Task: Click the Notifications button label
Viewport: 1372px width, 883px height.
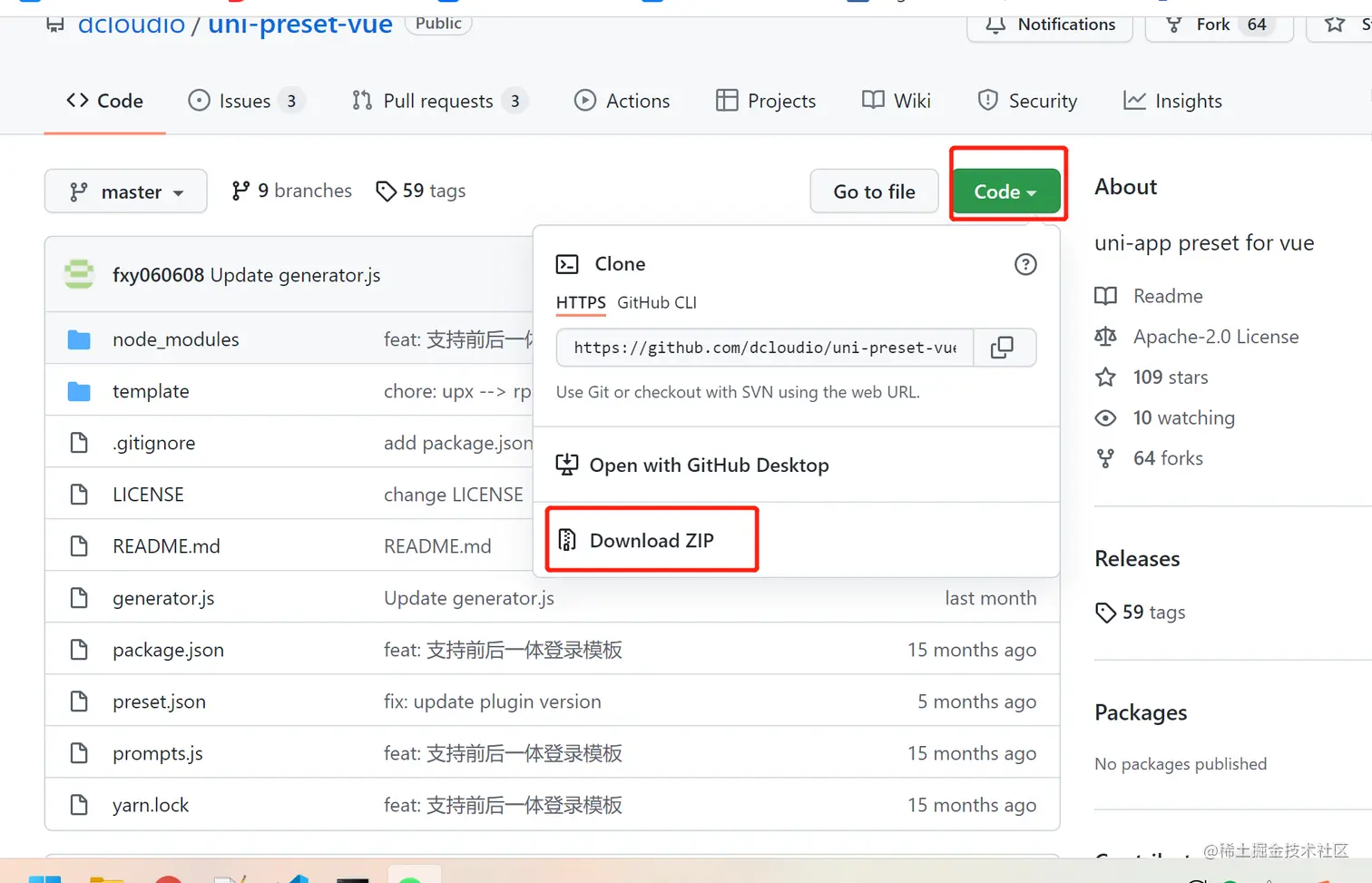Action: point(1066,25)
